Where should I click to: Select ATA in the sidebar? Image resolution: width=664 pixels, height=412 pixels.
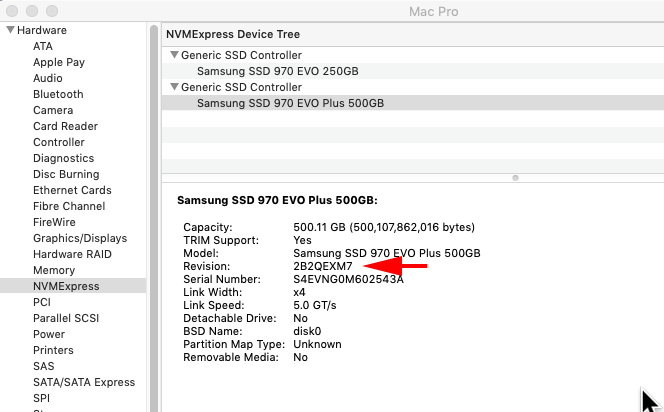click(43, 46)
